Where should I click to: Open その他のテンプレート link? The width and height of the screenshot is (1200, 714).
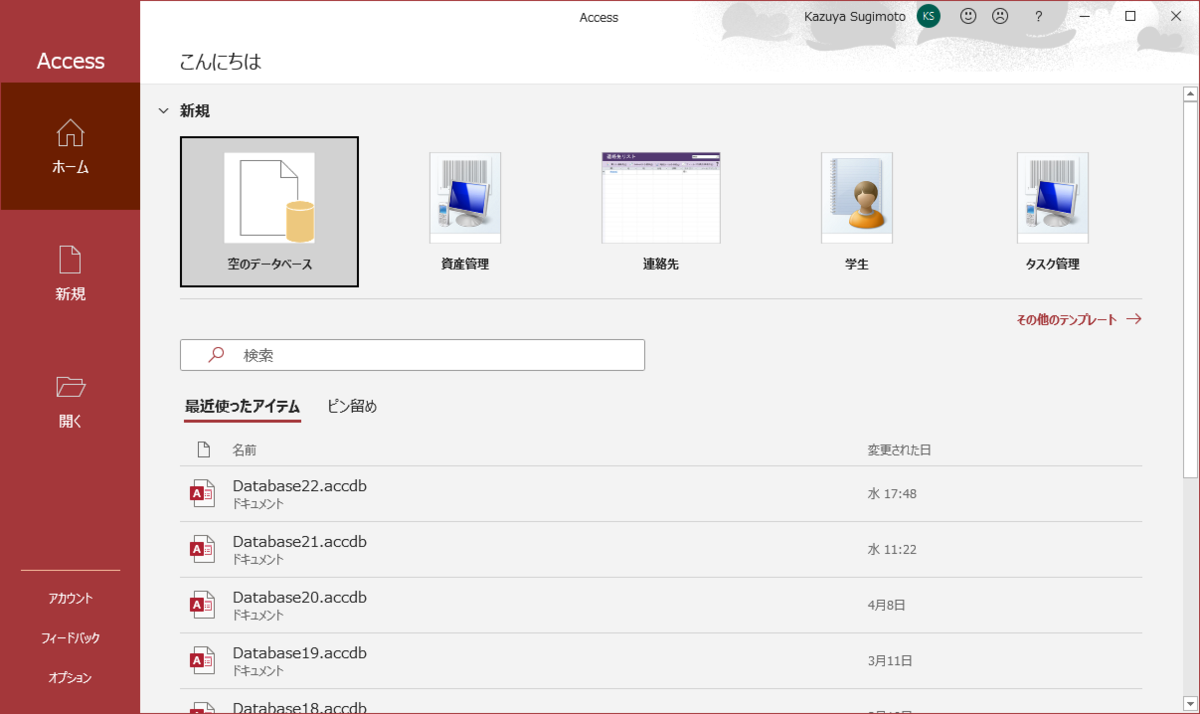[x=1079, y=320]
